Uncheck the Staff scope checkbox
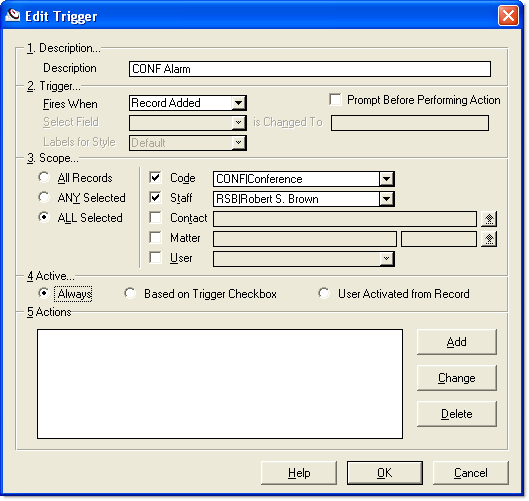This screenshot has width=529, height=501. (x=155, y=198)
